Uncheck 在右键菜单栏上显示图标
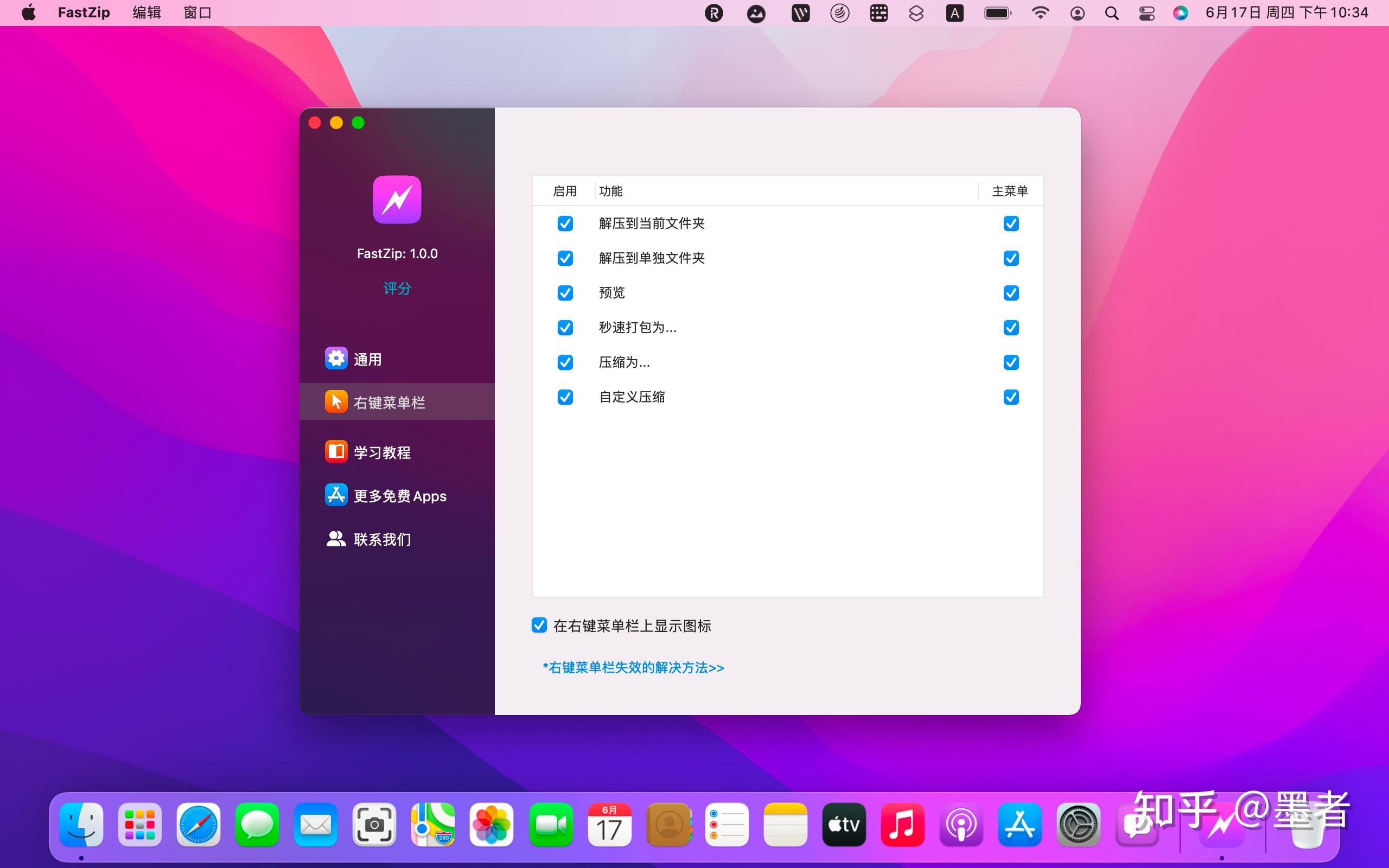Viewport: 1389px width, 868px height. click(x=538, y=625)
